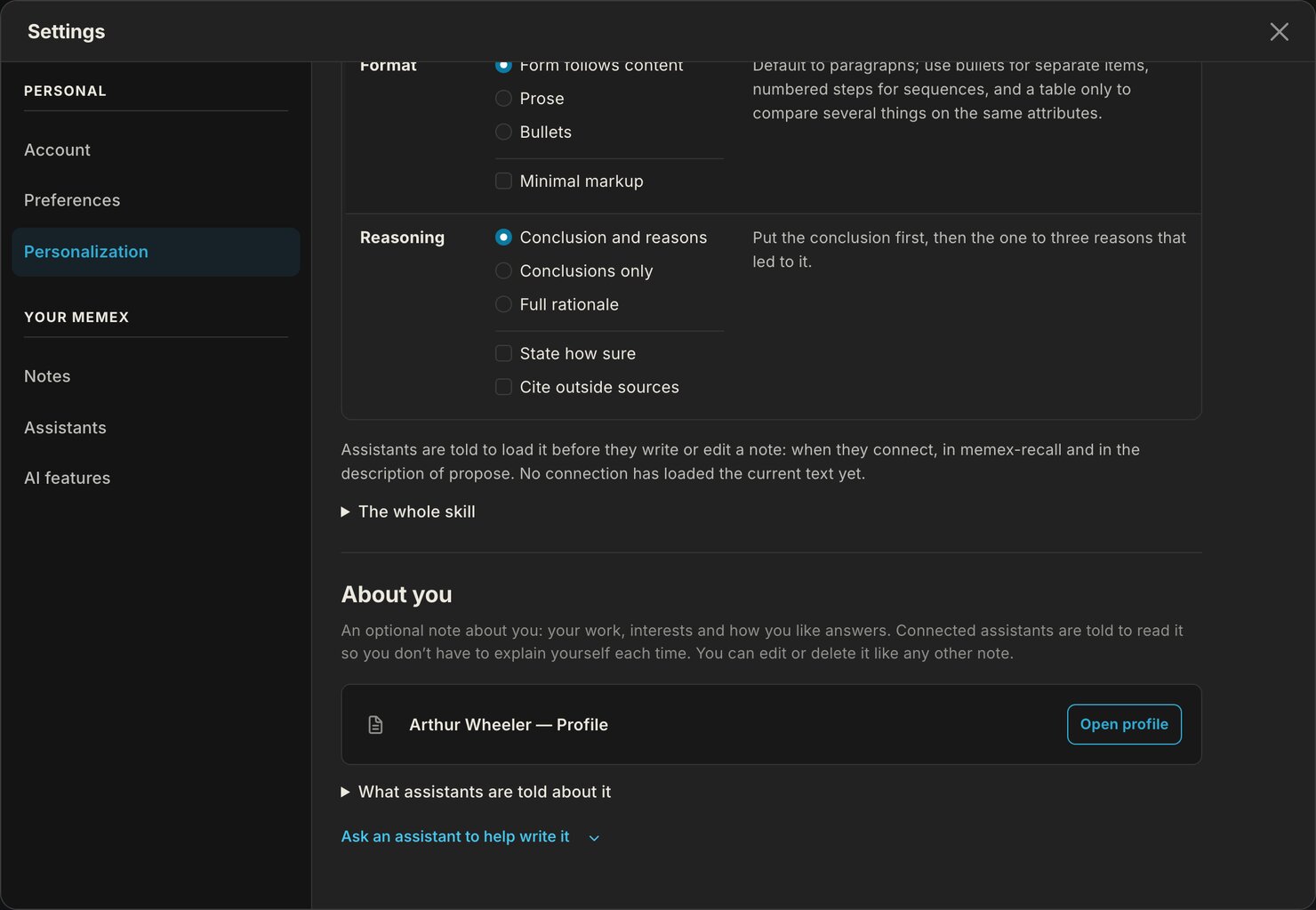Click Ask an assistant to help write it link
The image size is (1316, 910).
click(x=455, y=837)
